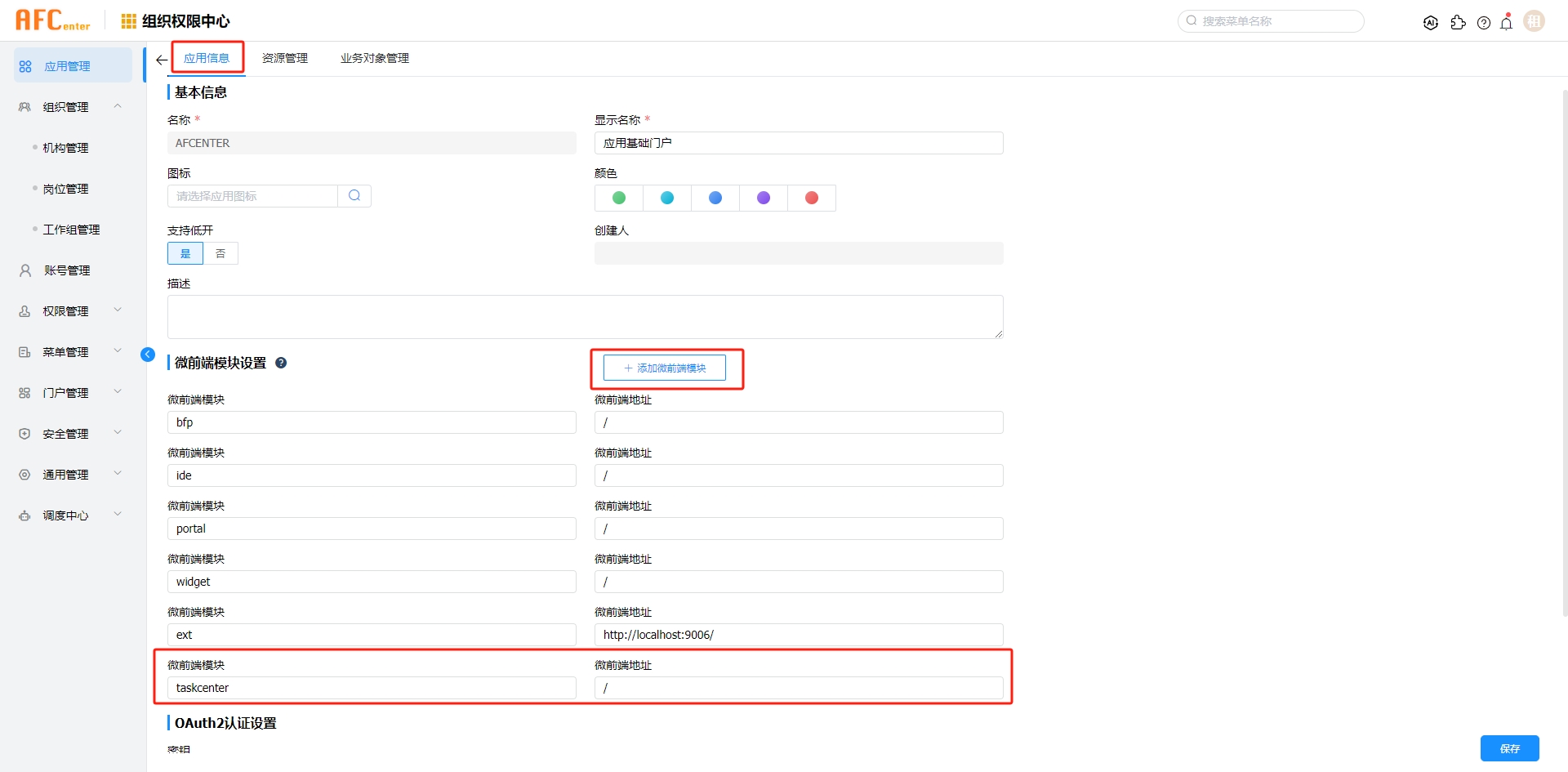Viewport: 1568px width, 772px height.
Task: Click the notification bell icon
Action: [1507, 23]
